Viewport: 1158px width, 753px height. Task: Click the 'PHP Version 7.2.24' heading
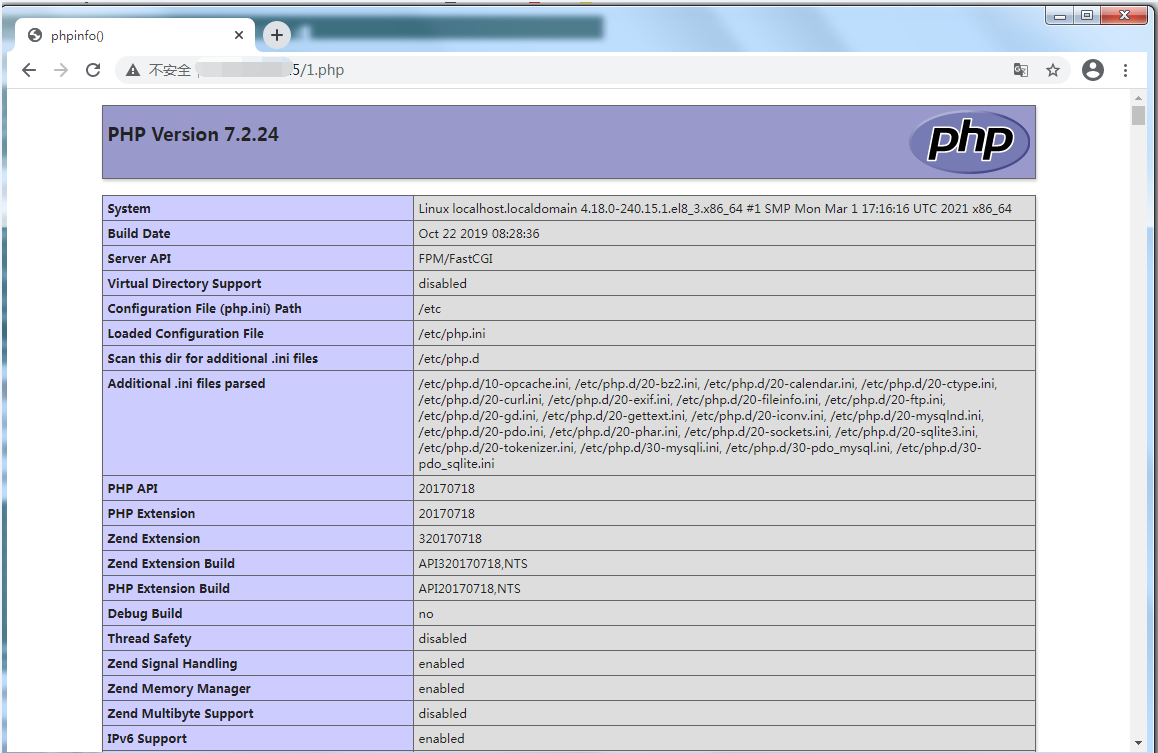click(x=193, y=134)
